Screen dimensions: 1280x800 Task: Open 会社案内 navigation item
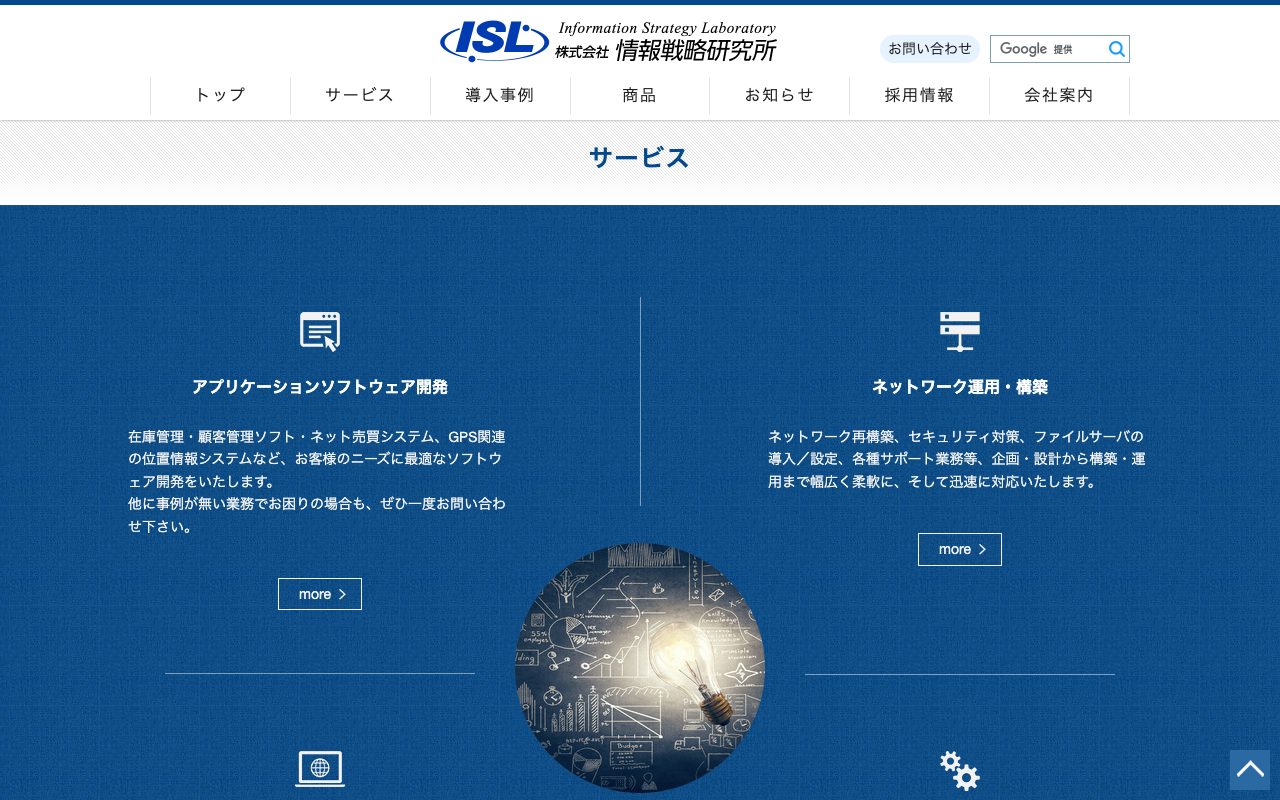[x=1059, y=96]
